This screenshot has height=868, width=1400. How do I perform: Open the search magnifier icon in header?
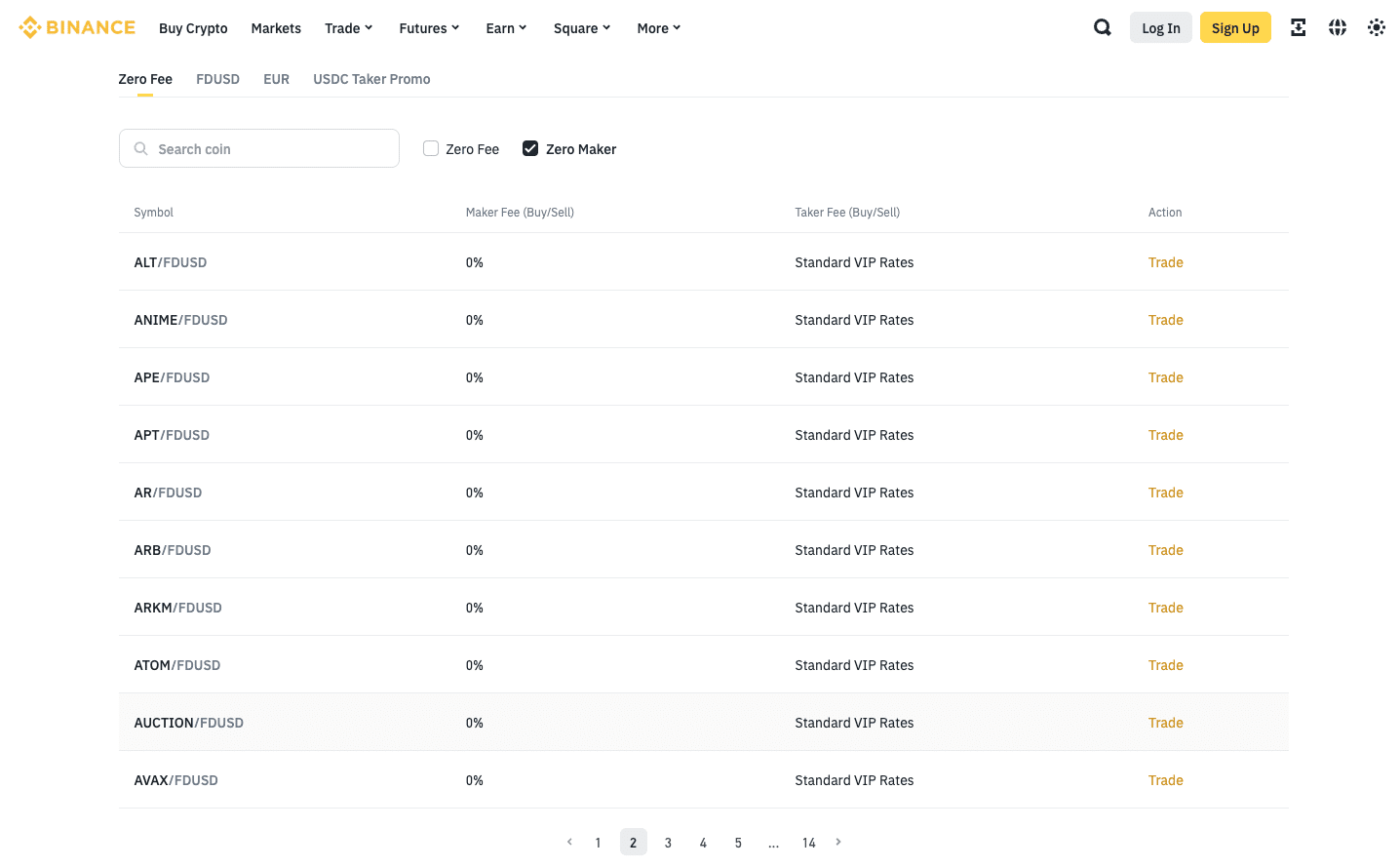point(1103,27)
